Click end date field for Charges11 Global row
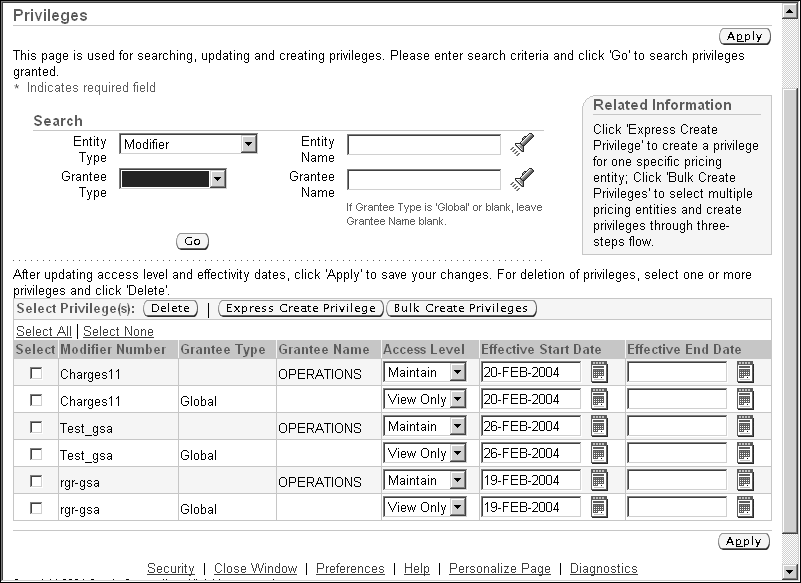801x583 pixels. 677,399
